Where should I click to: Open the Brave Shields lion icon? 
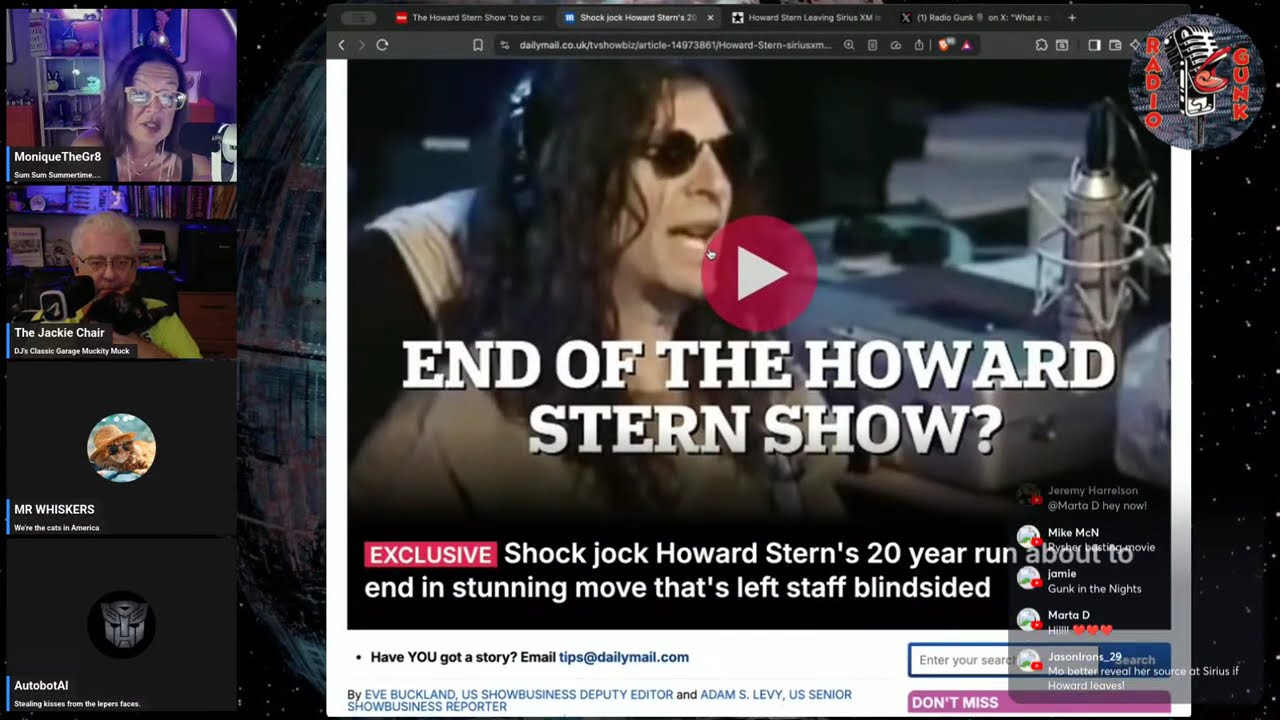click(x=944, y=45)
